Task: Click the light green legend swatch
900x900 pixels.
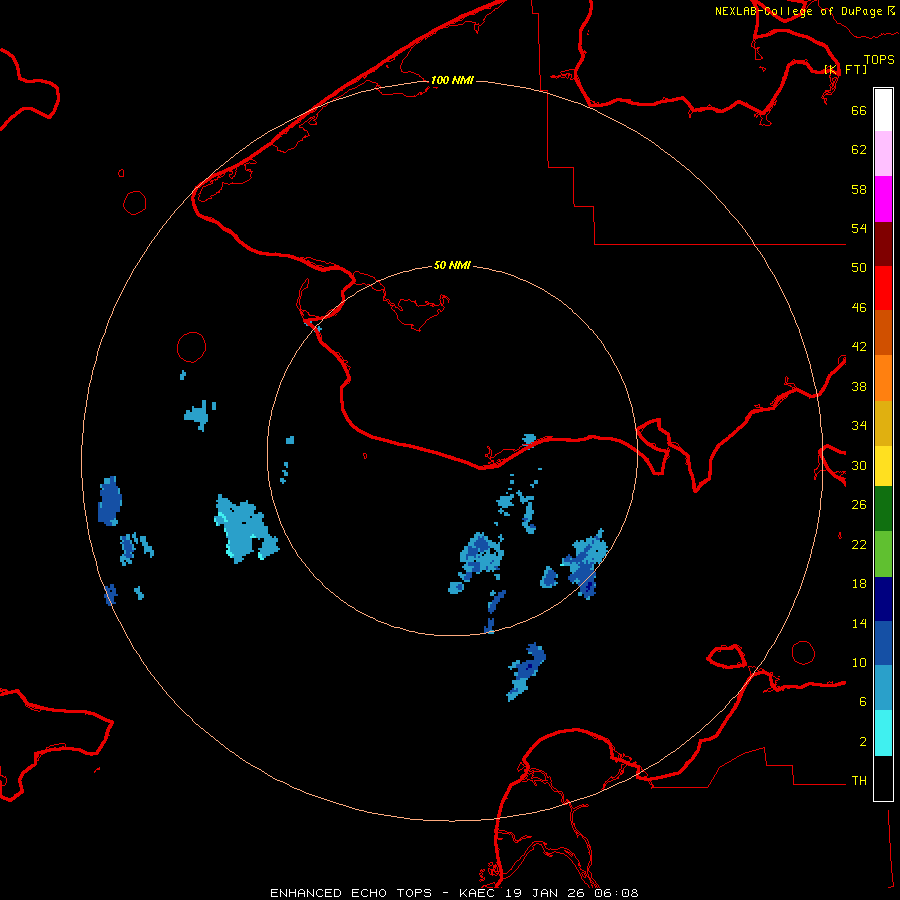Action: coord(883,553)
